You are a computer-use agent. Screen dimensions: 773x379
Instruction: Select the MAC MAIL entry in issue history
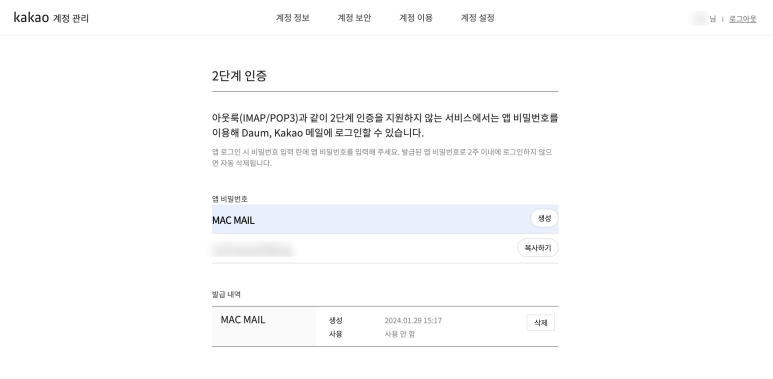[x=243, y=320]
